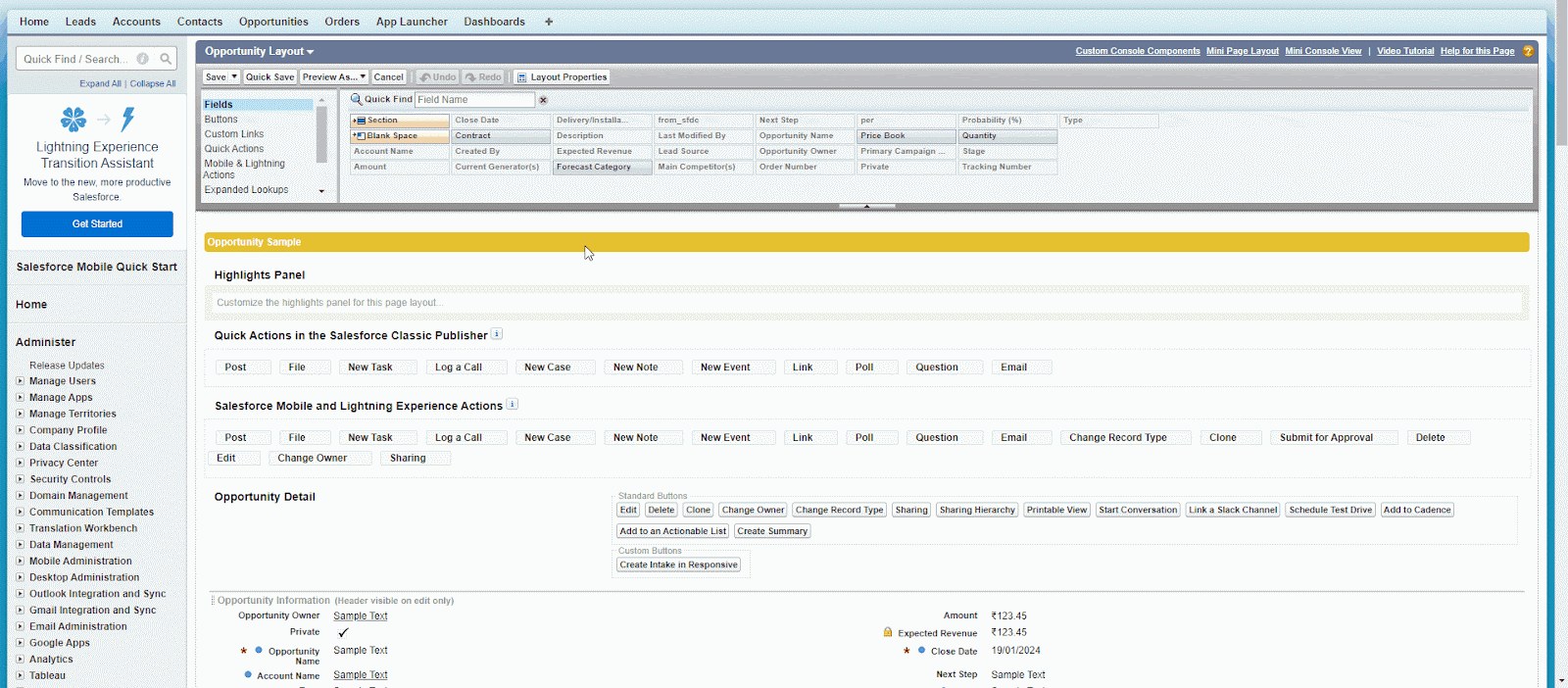This screenshot has width=1568, height=688.
Task: Select the Price Book field in palette
Action: tap(907, 136)
